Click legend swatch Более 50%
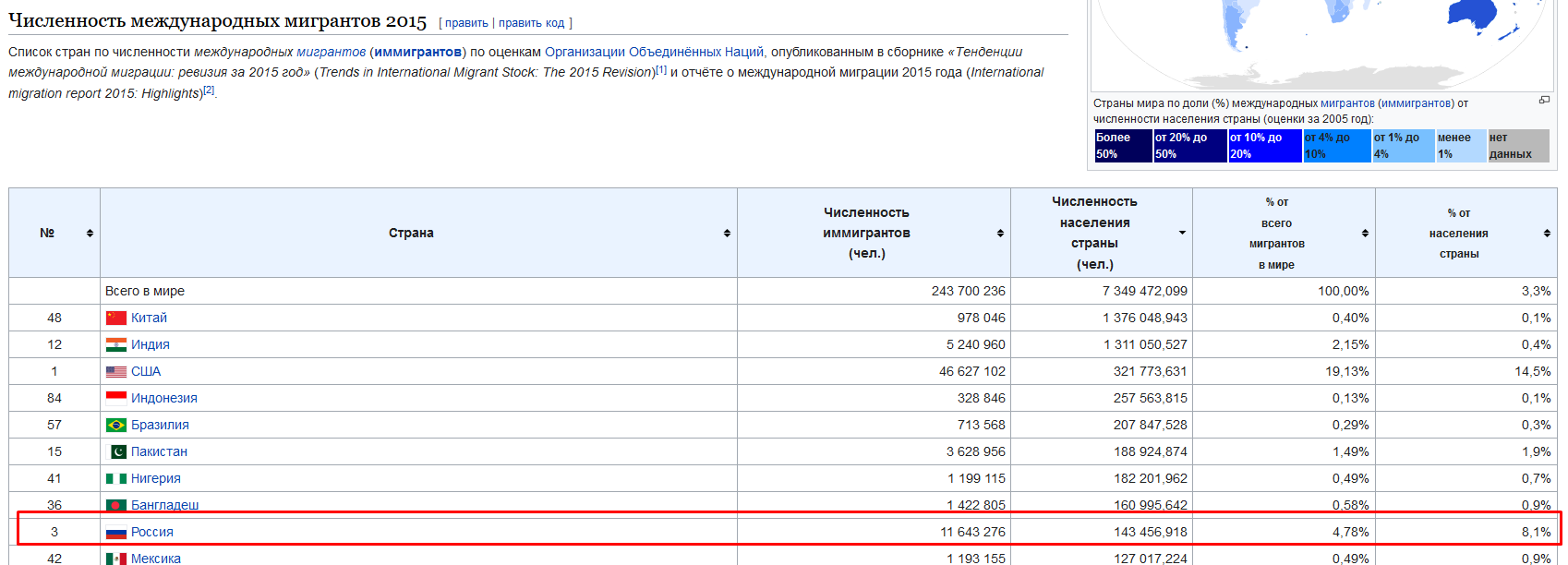Screen dimensions: 1568x565 tap(1123, 146)
